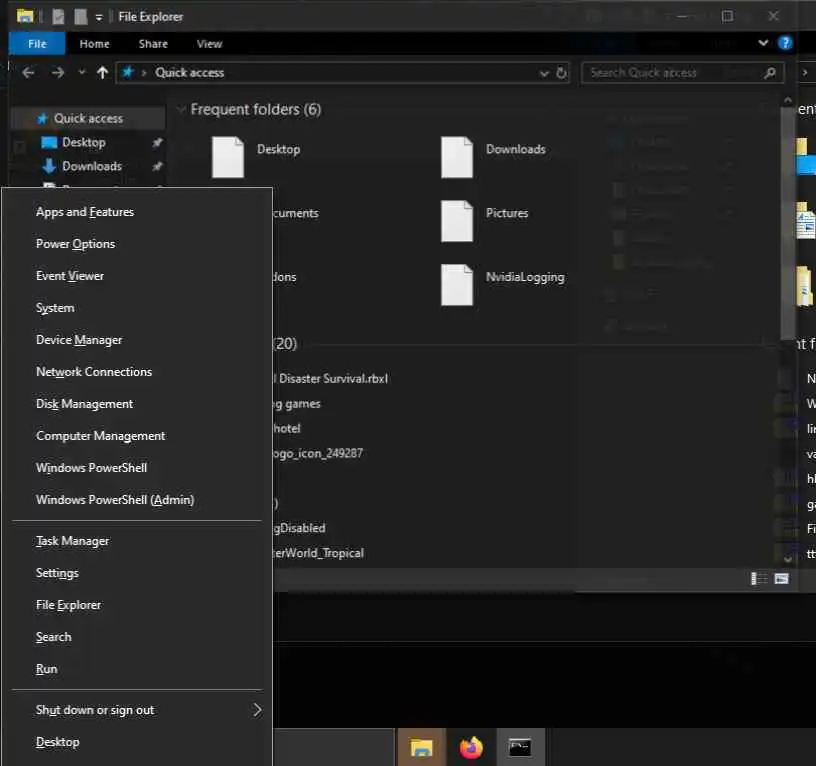Switch to the Share ribbon tab

pyautogui.click(x=153, y=44)
